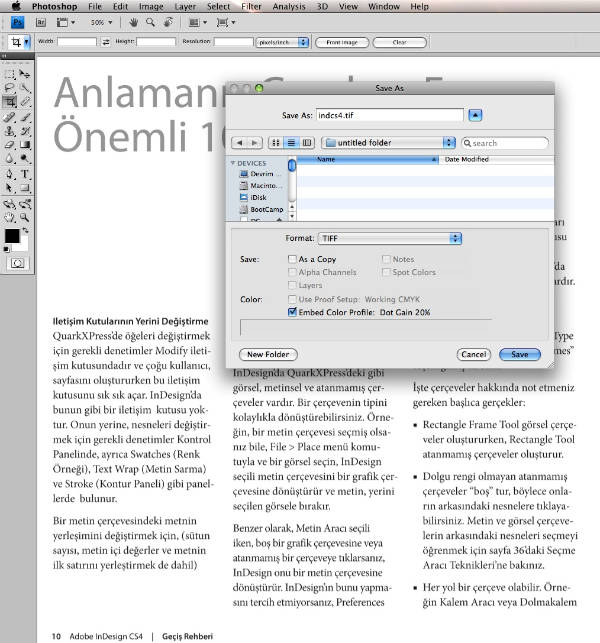600x643 pixels.
Task: Open the untitled folder location dropdown
Action: (x=388, y=143)
